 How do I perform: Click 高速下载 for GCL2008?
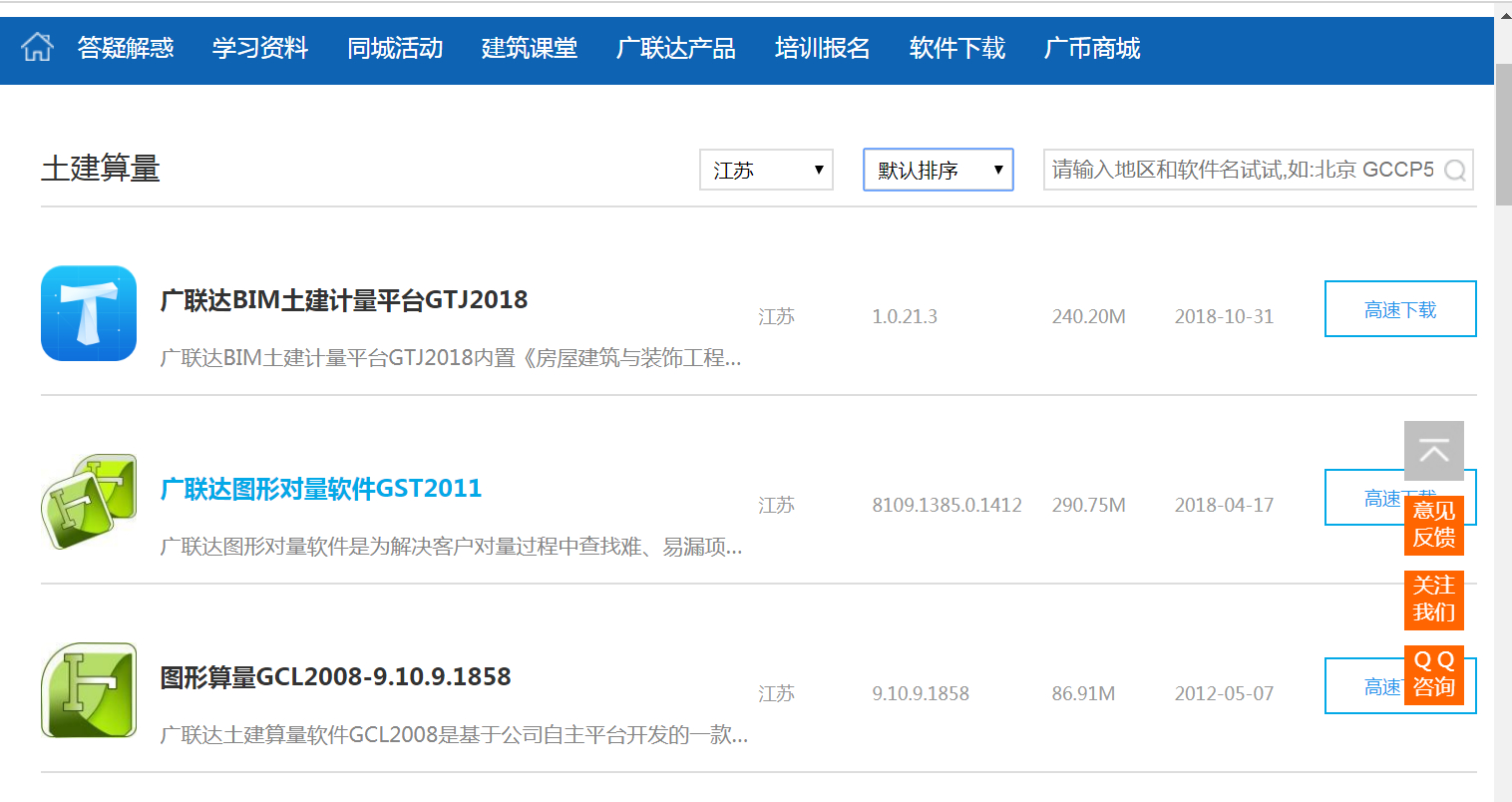click(1400, 686)
